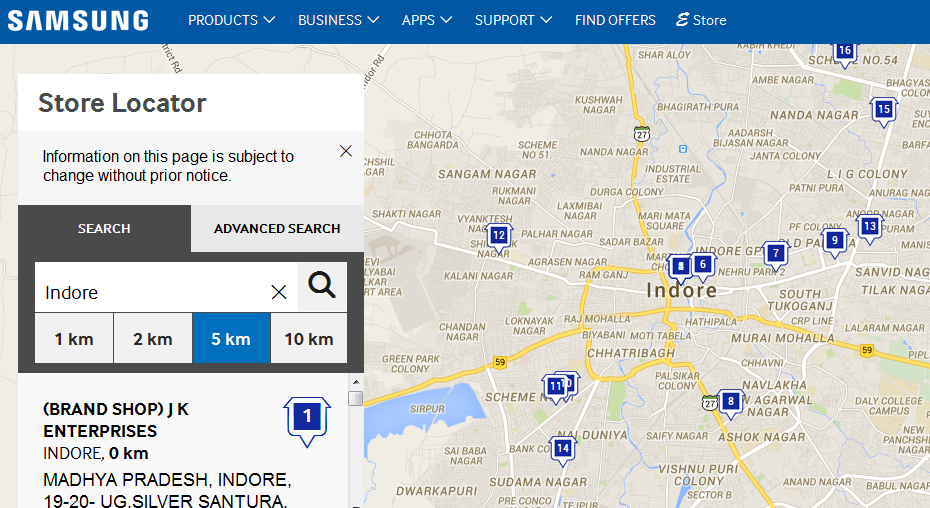
Task: Click the MURAI MOHALLA map label
Action: pyautogui.click(x=782, y=338)
